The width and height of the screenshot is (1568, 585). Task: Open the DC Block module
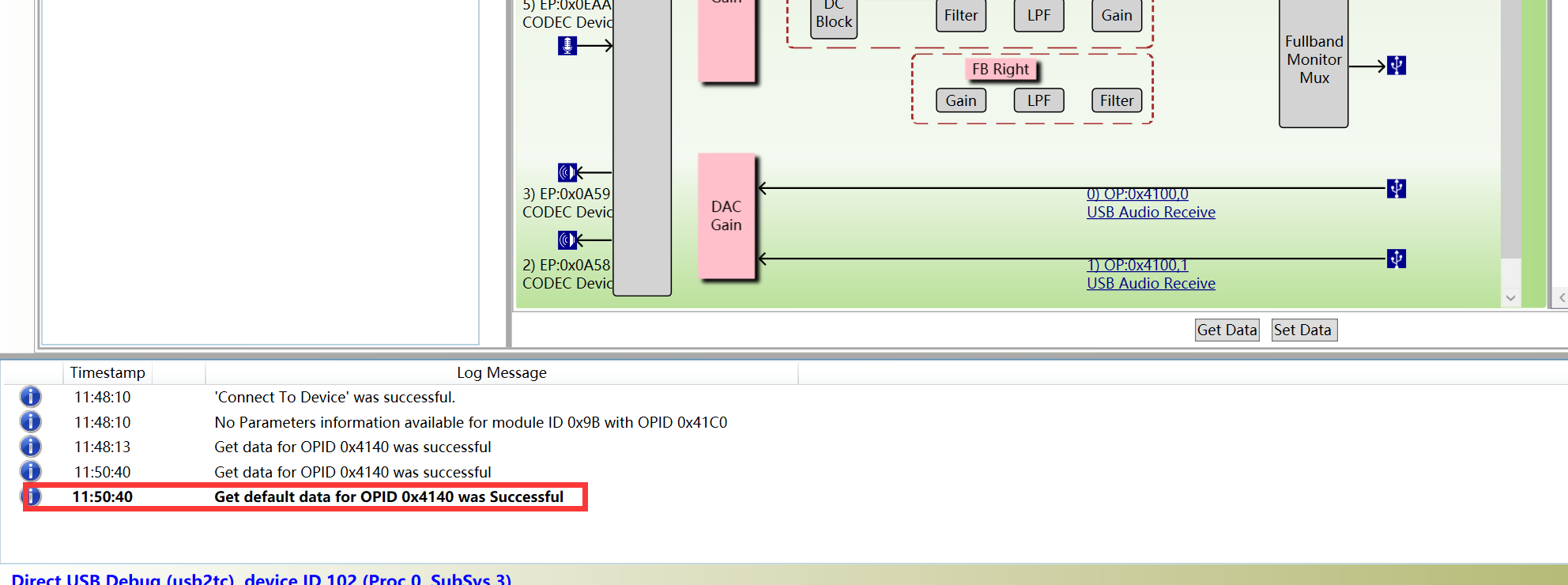click(834, 17)
